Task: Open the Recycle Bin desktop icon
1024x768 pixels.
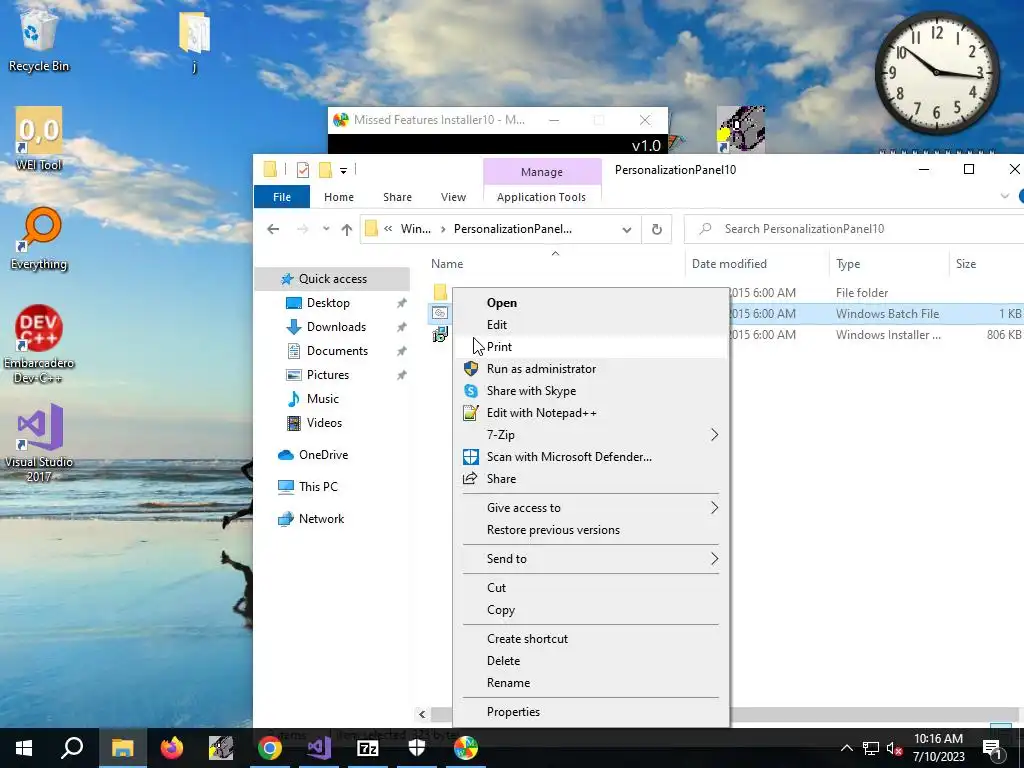Action: [x=39, y=42]
